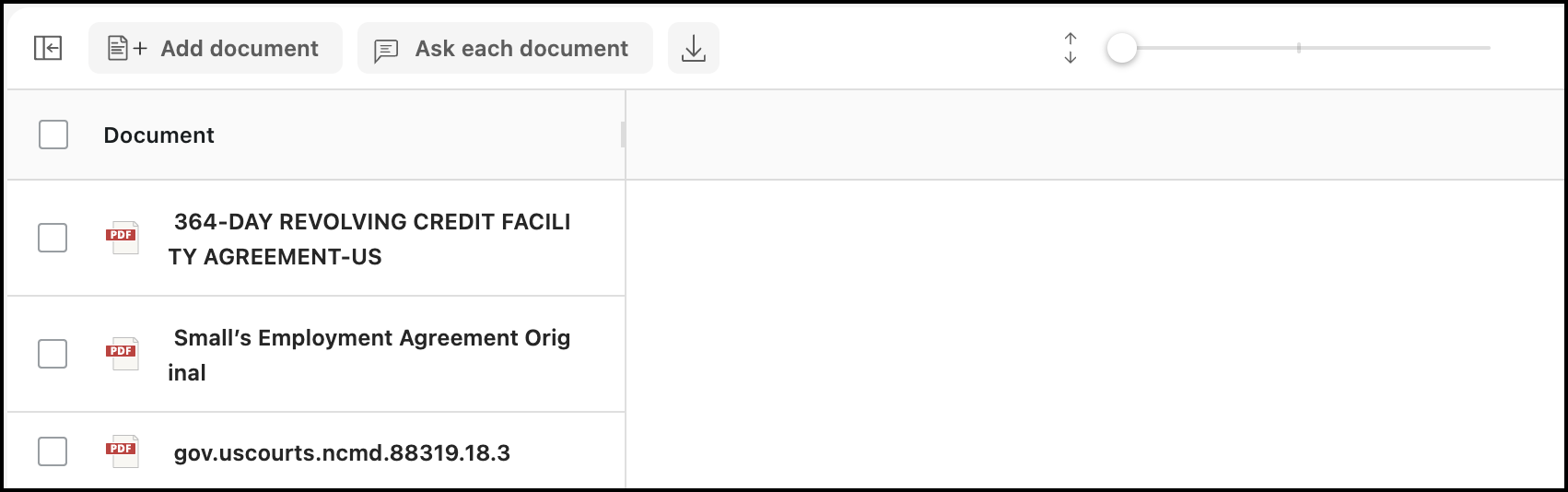Click Ask each document button
The width and height of the screenshot is (1568, 492).
(505, 48)
